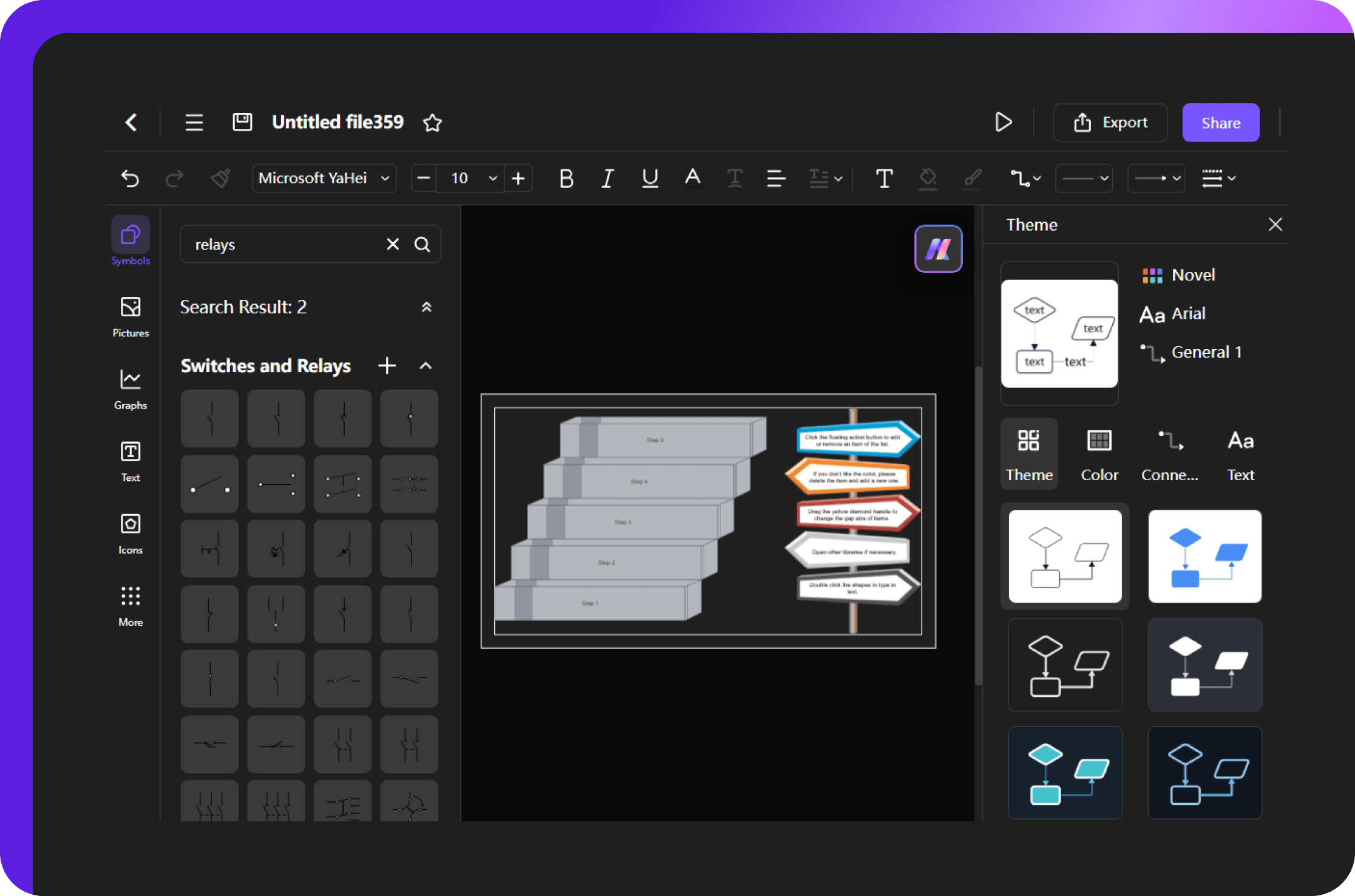Toggle Underline formatting on text
The width and height of the screenshot is (1355, 896).
click(648, 177)
